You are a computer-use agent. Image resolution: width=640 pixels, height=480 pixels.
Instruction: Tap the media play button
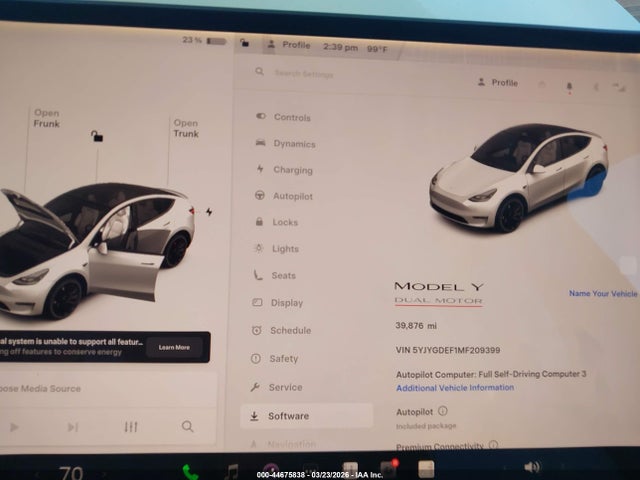(14, 427)
